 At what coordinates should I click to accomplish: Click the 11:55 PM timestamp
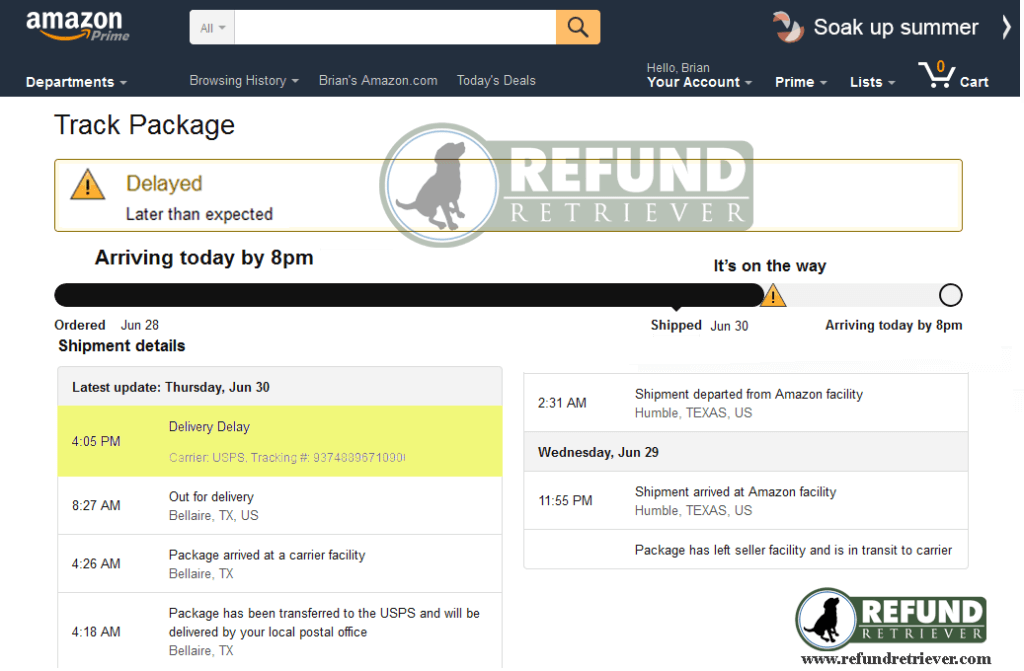pos(565,500)
